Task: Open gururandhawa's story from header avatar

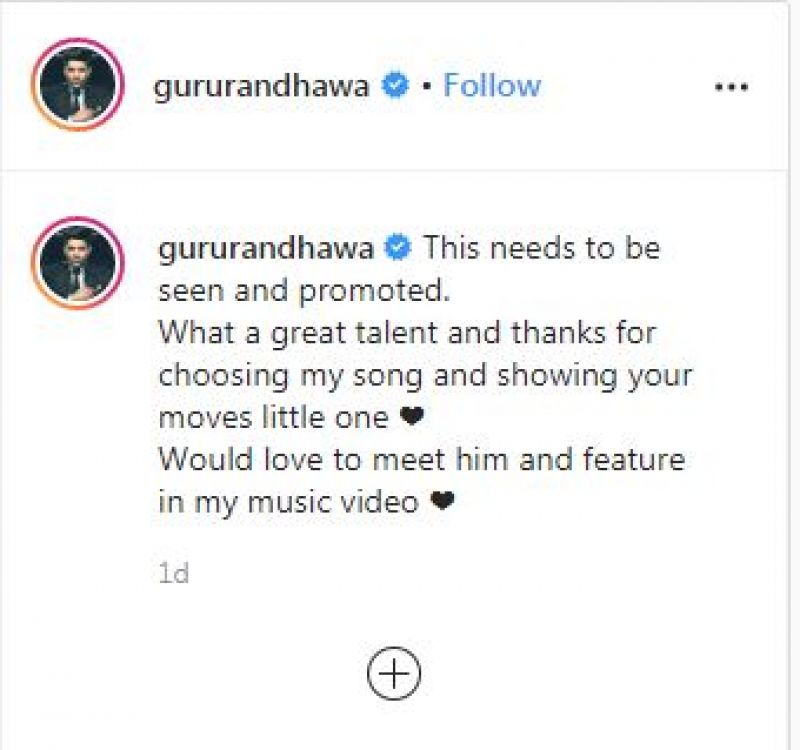Action: point(78,84)
